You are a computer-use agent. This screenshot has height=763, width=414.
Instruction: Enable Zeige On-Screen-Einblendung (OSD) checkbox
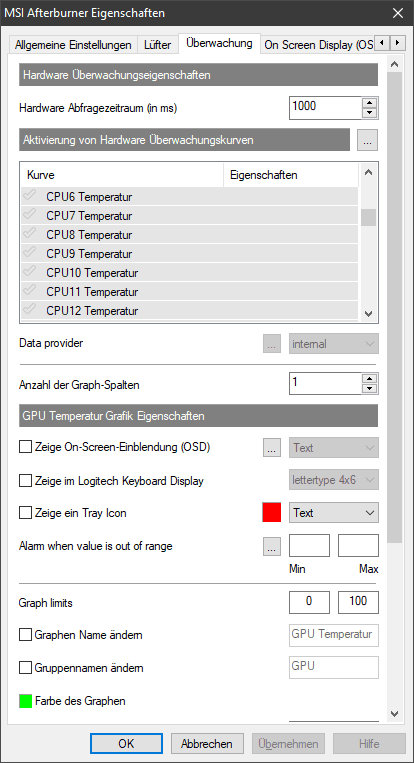[x=25, y=447]
